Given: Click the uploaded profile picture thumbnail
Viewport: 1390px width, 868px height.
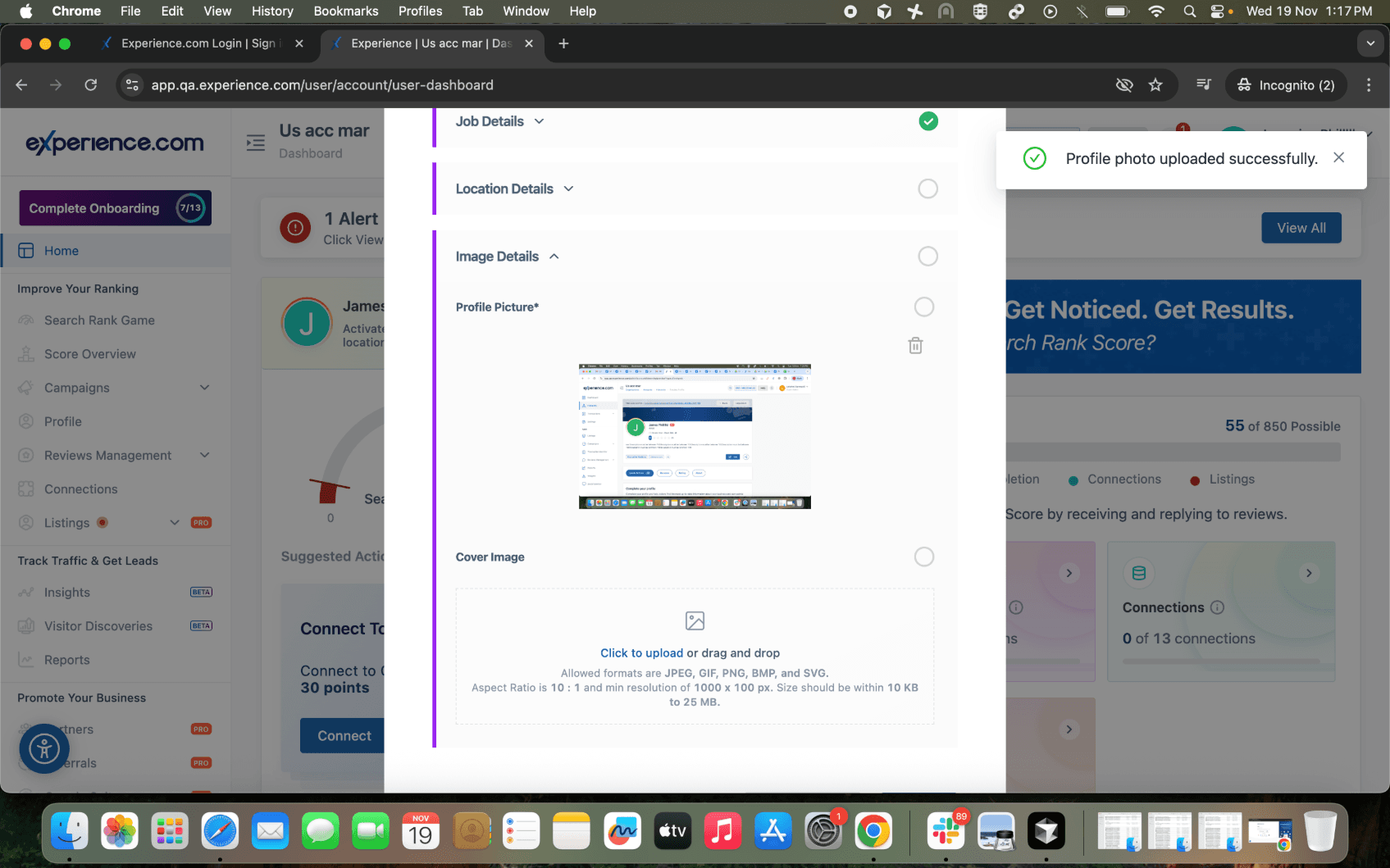Looking at the screenshot, I should [x=695, y=436].
